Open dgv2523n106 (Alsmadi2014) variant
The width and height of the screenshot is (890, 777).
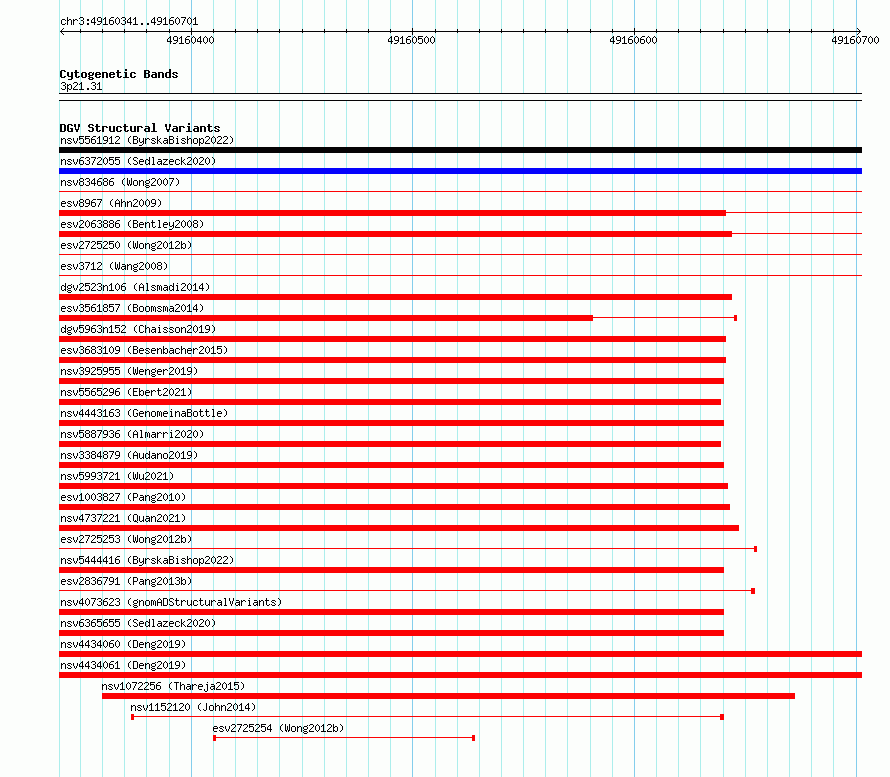135,287
